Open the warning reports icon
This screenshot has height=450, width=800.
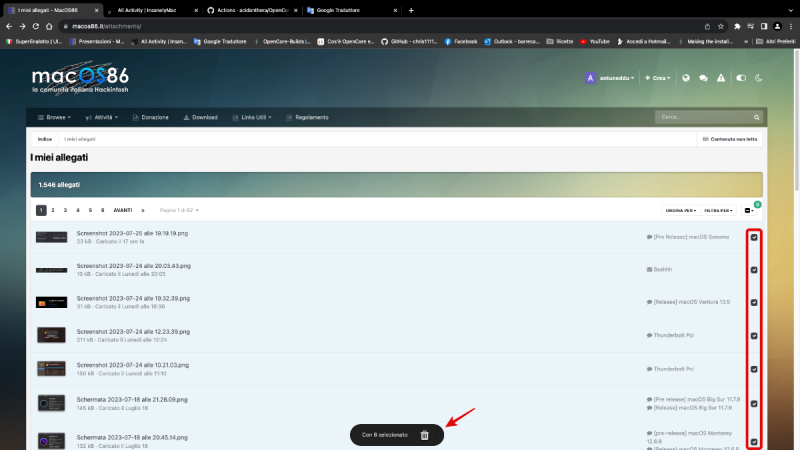click(720, 78)
